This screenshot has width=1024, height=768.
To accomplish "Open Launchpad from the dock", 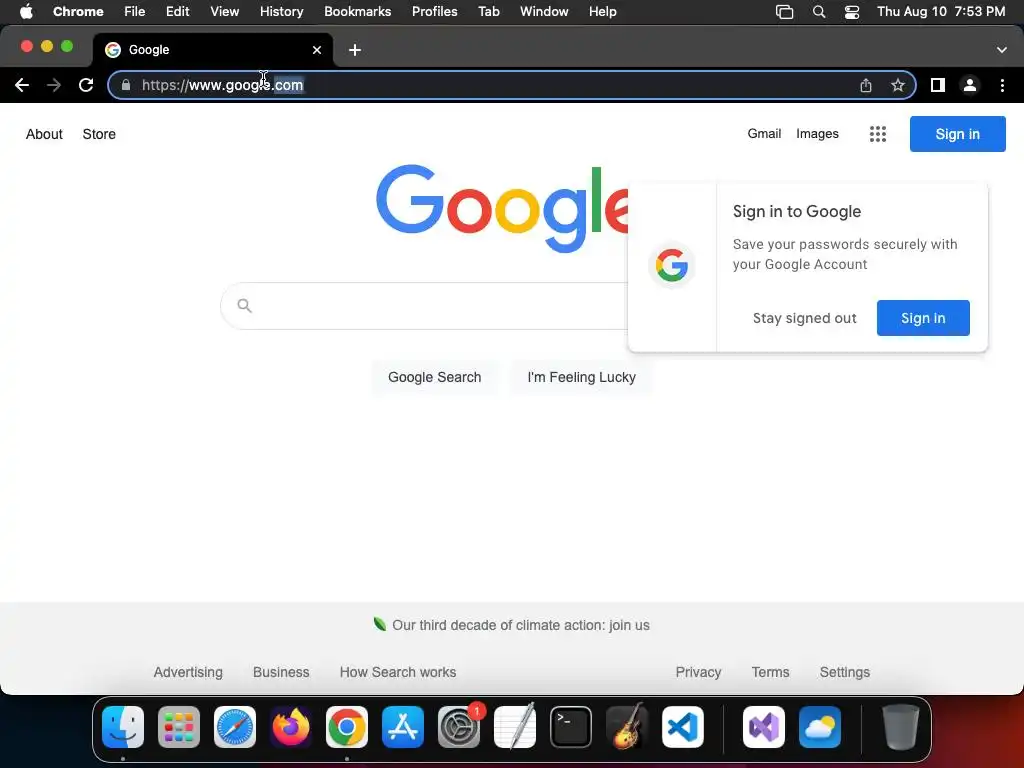I will pyautogui.click(x=178, y=727).
